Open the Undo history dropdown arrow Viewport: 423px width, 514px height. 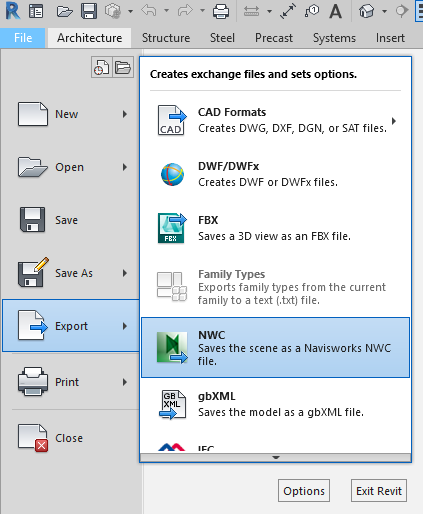pos(166,11)
